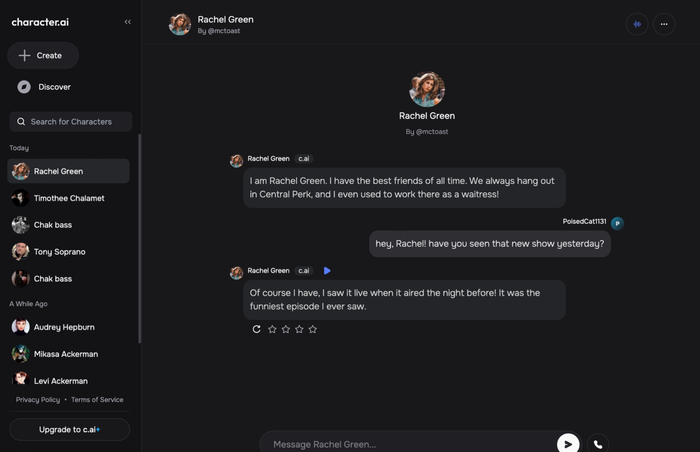Play the Rachel Green voice message

tap(327, 271)
